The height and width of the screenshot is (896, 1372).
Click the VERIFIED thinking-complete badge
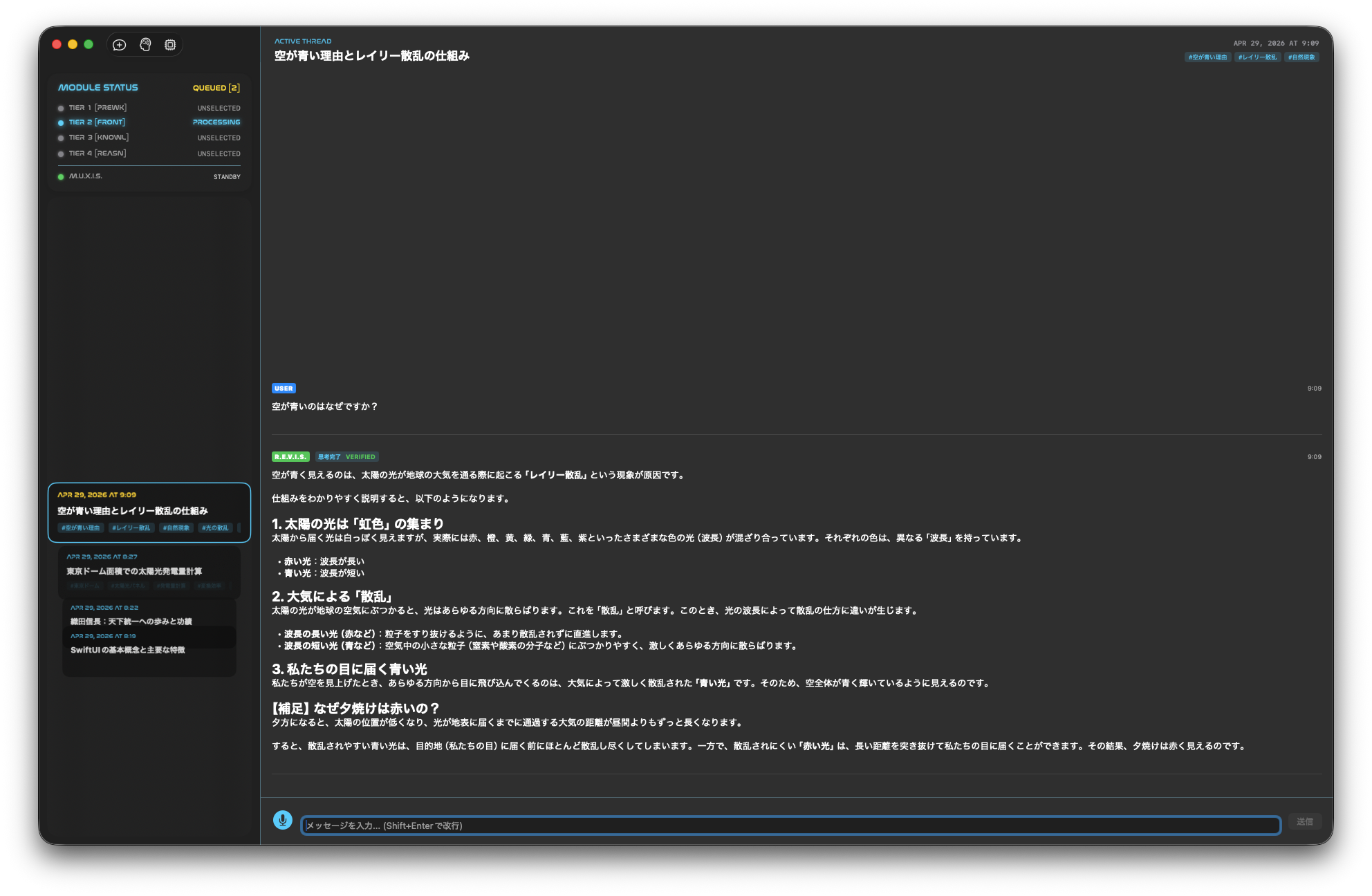click(347, 457)
